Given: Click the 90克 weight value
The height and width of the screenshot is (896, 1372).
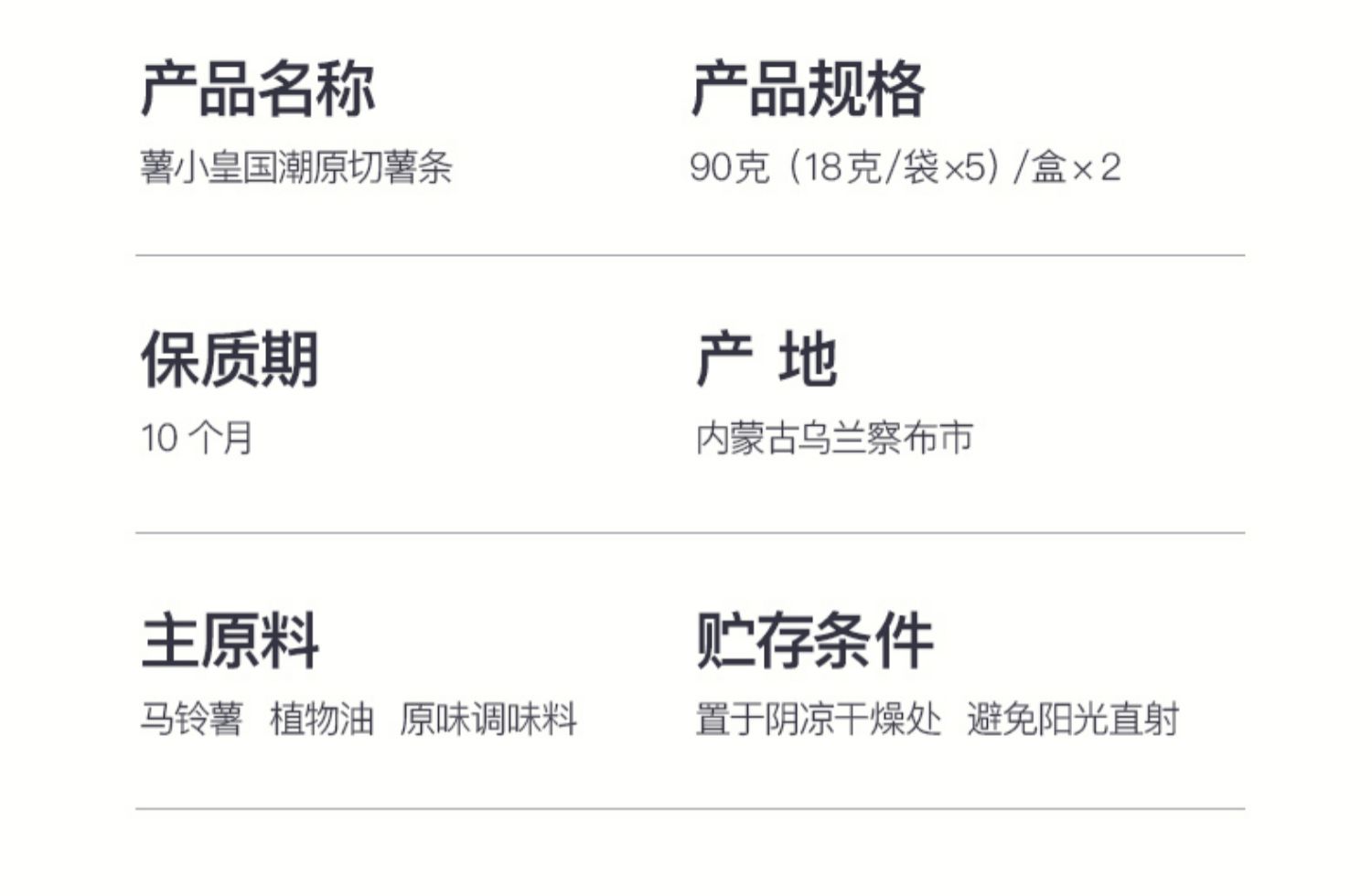Looking at the screenshot, I should pyautogui.click(x=729, y=167).
